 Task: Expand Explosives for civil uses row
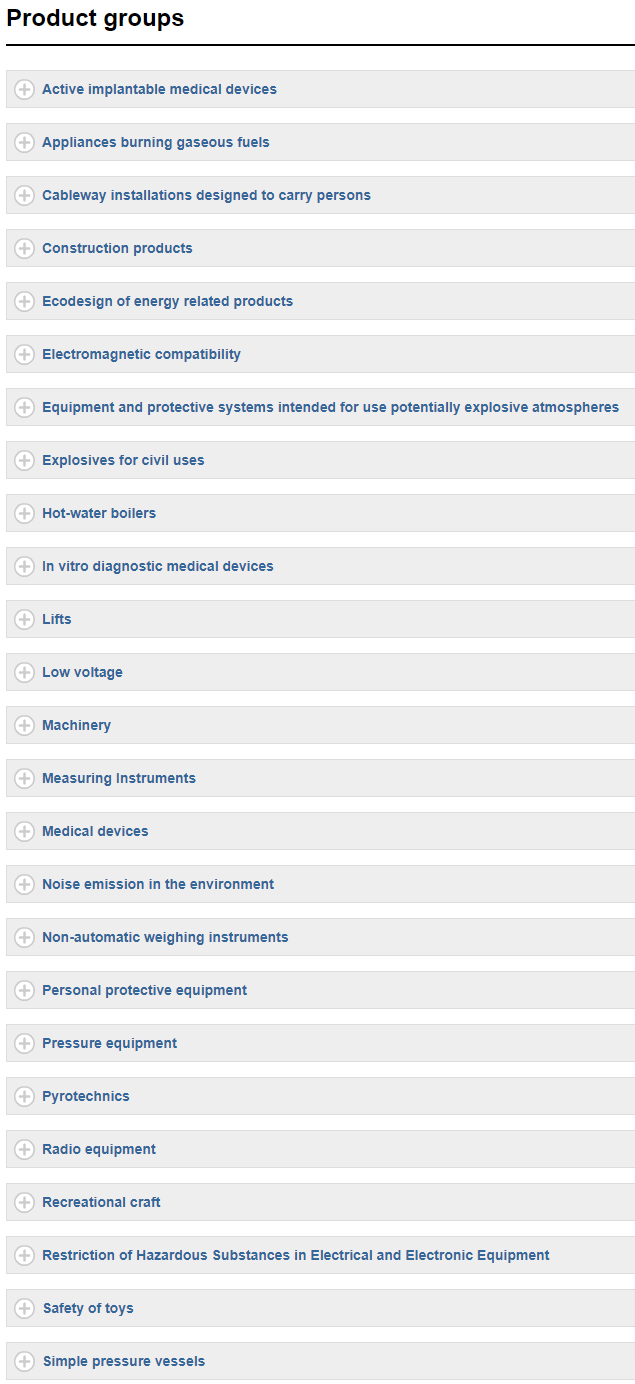320,460
